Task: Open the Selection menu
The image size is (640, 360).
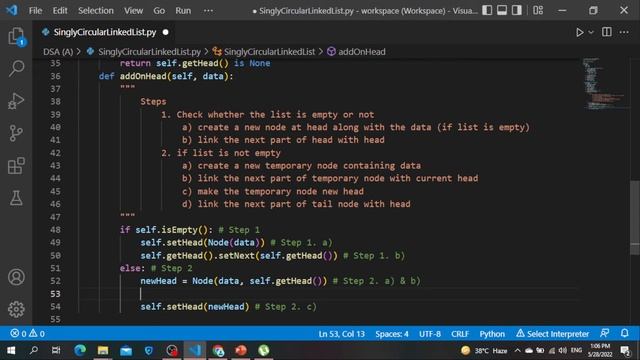Action: coord(96,11)
